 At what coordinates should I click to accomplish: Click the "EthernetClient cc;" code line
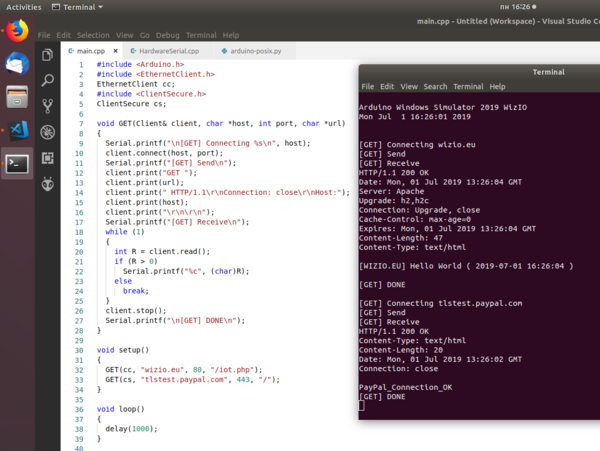point(135,84)
